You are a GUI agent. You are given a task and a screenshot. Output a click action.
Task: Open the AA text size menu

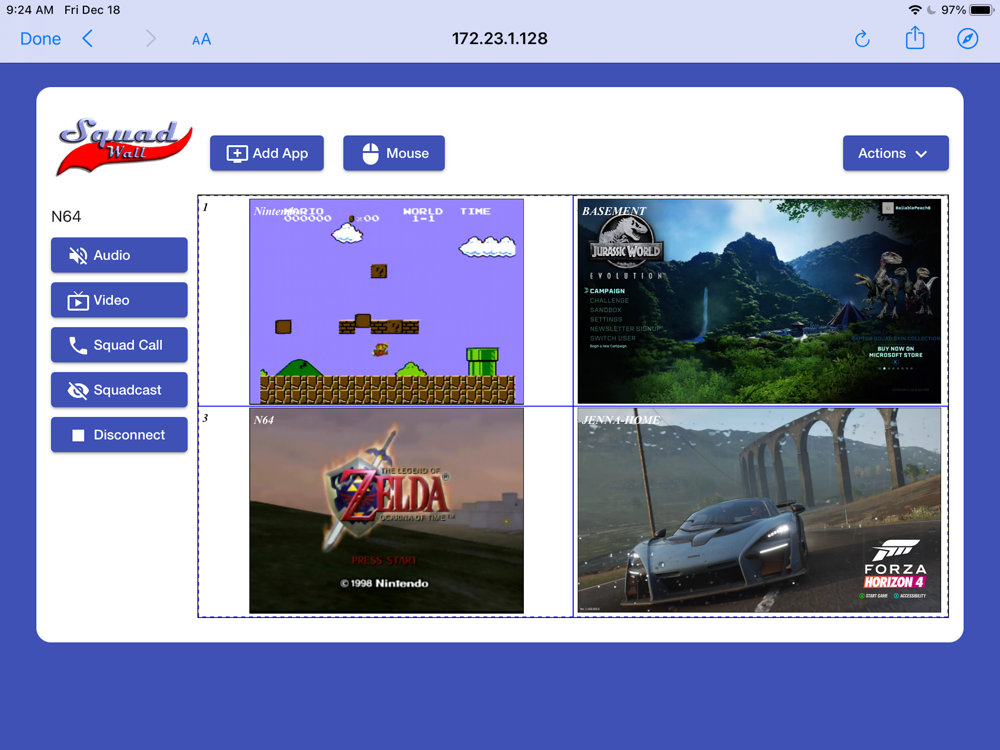202,40
